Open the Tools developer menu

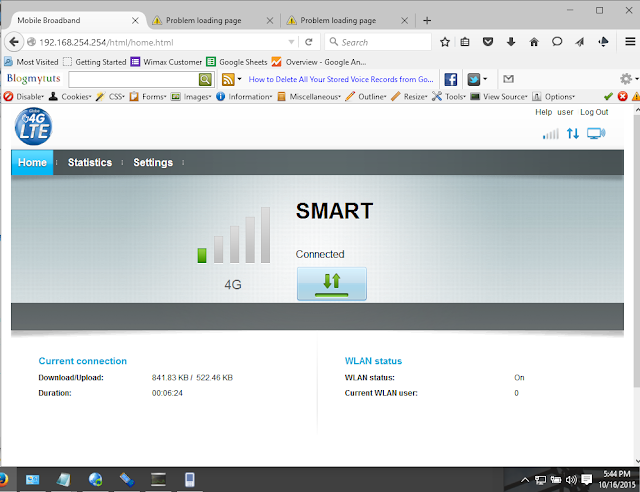tap(449, 97)
